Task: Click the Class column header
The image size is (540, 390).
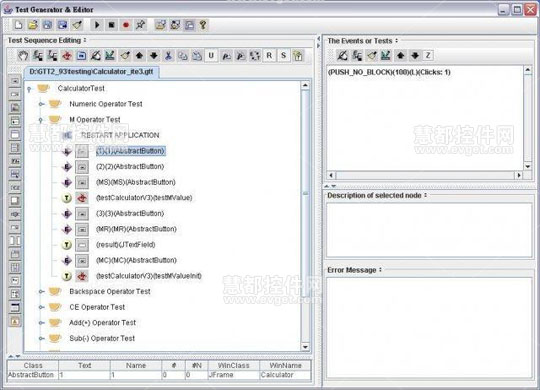Action: [x=33, y=366]
